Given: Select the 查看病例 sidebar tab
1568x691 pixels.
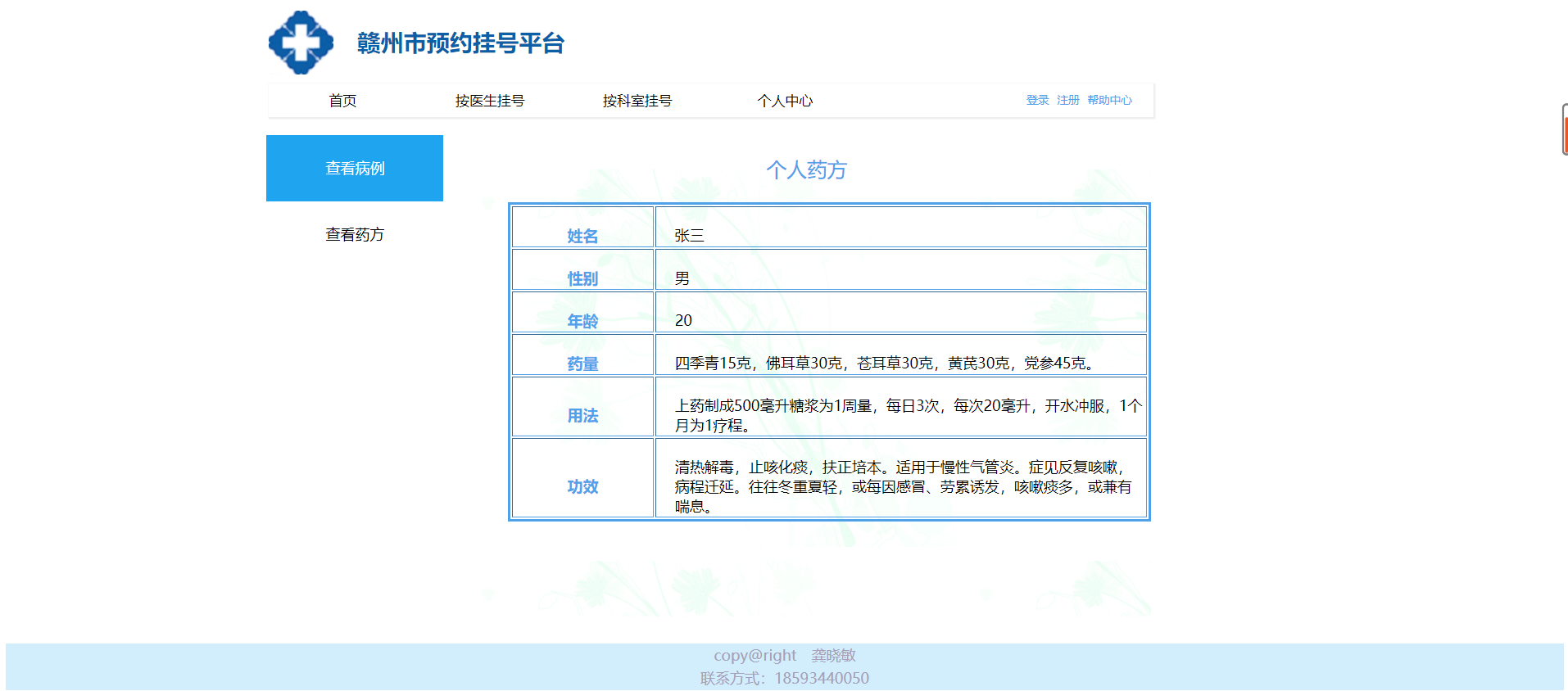Looking at the screenshot, I should point(355,168).
